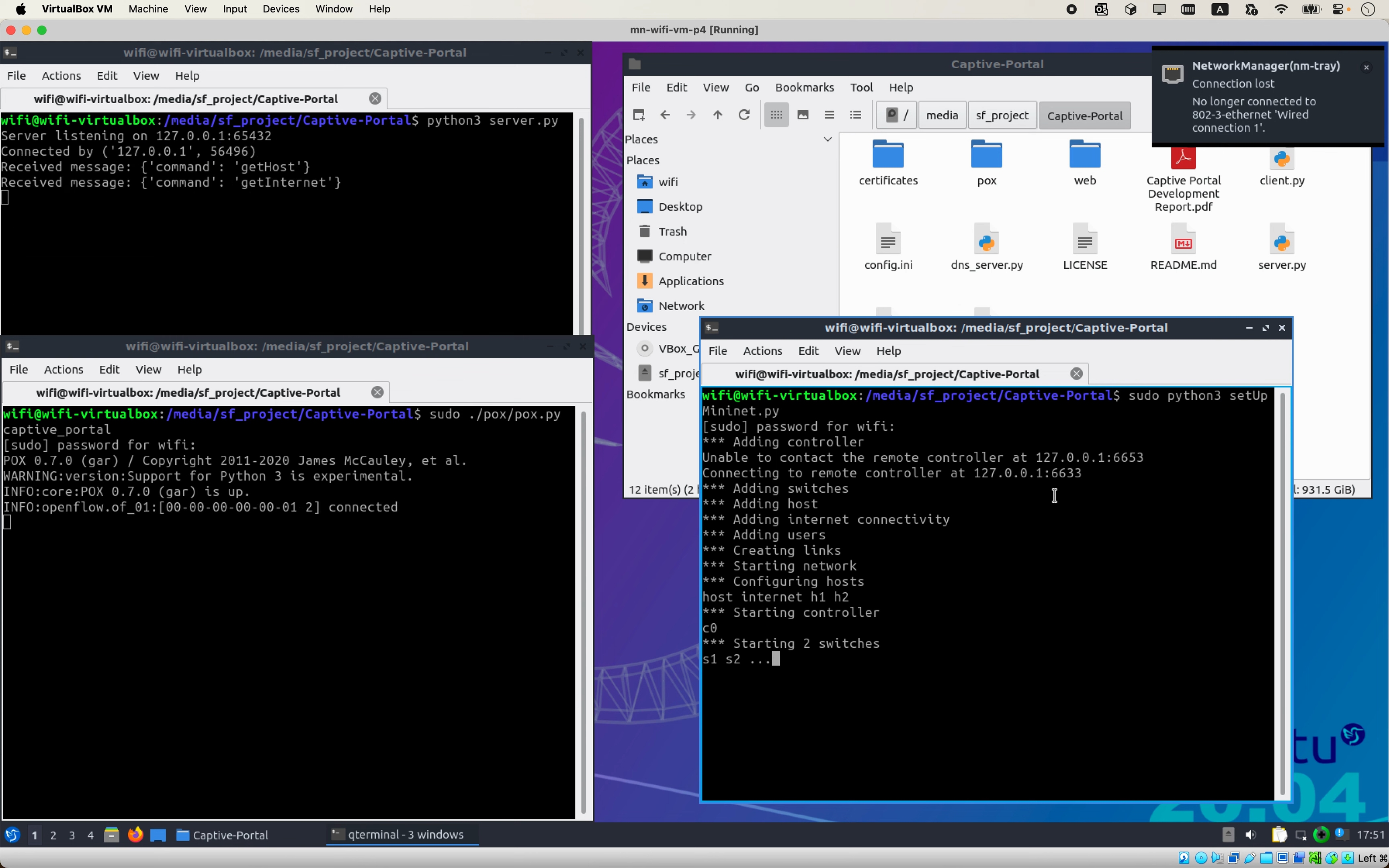The image size is (1389, 868).
Task: Close the server.py terminal tab
Action: (375, 99)
